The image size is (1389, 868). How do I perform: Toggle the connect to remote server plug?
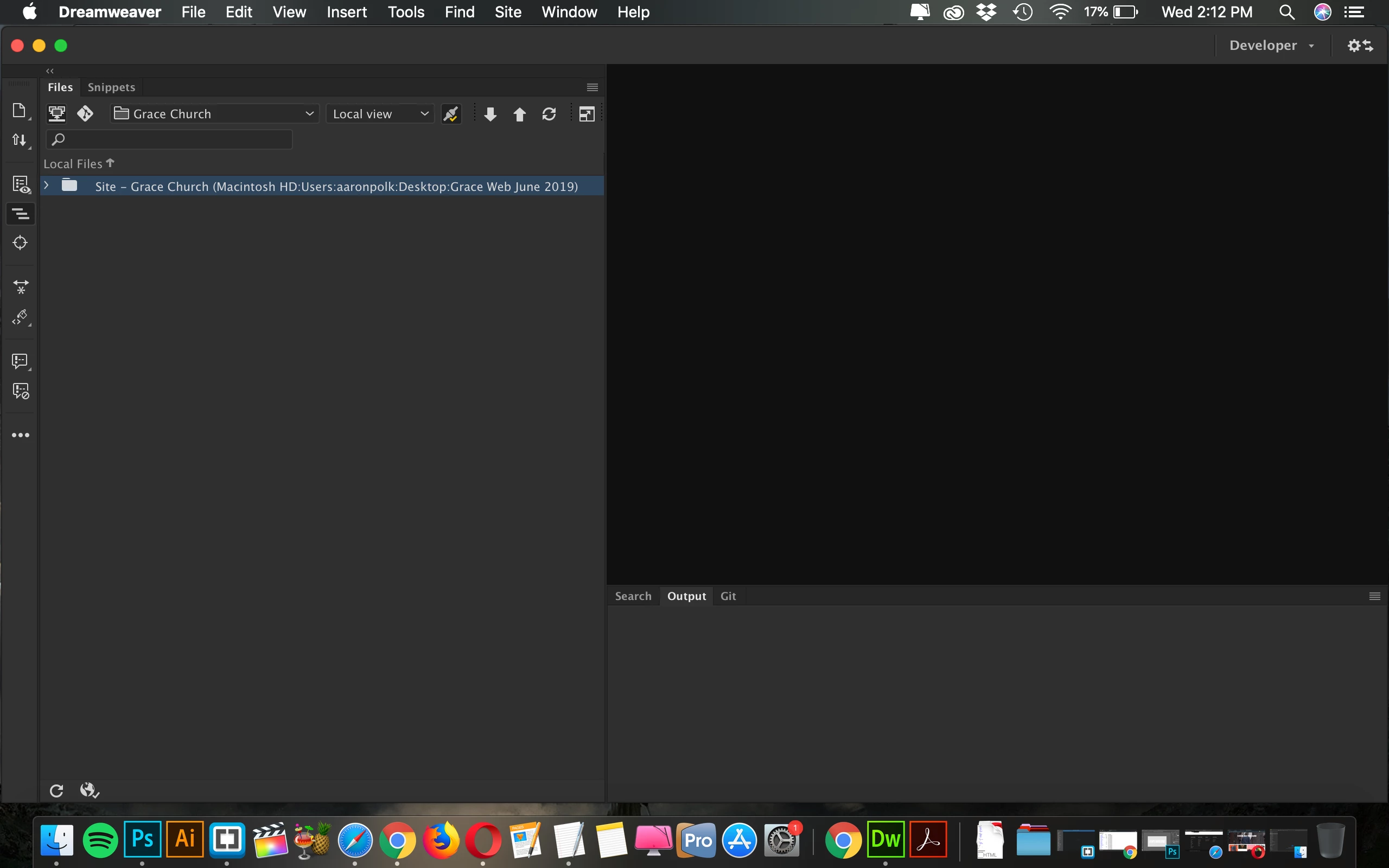(x=450, y=114)
